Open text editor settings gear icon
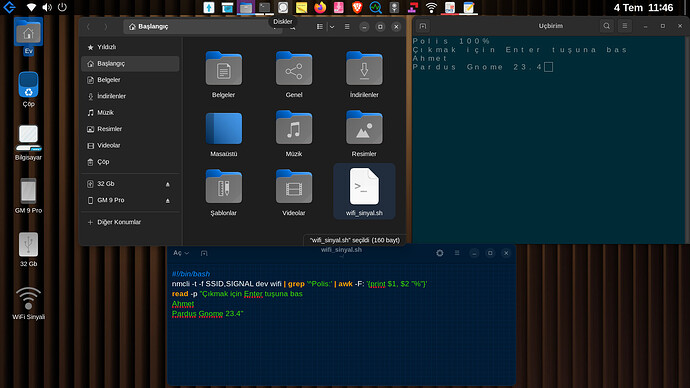This screenshot has height=388, width=690. [440, 253]
